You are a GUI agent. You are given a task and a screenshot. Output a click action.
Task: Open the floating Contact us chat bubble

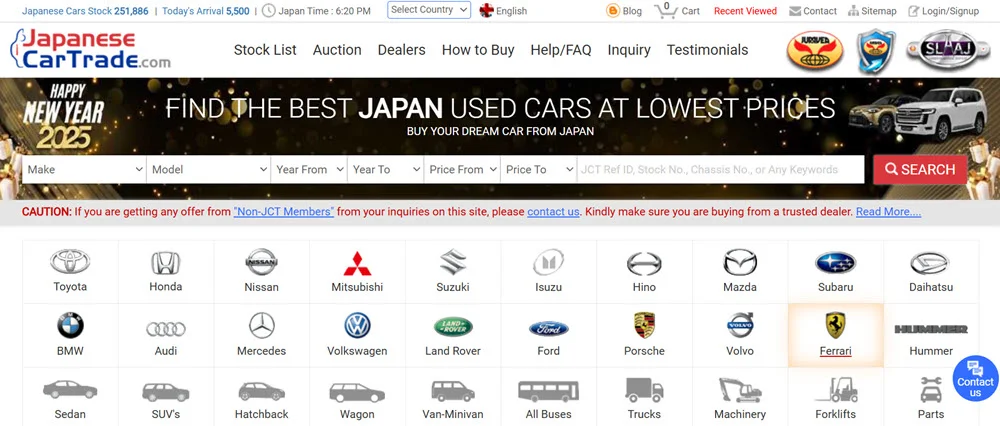tap(975, 379)
